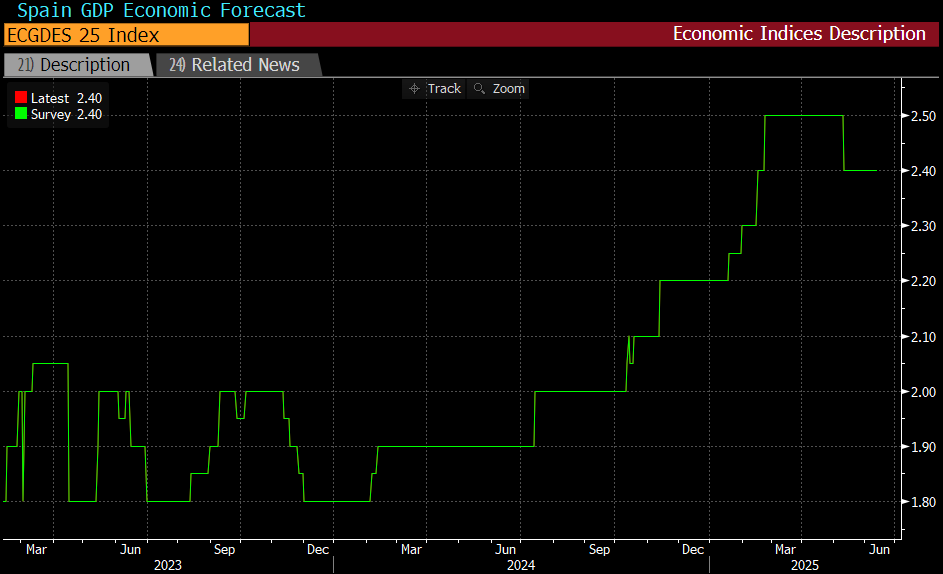Click the Economic Indices Description header
Image resolution: width=943 pixels, height=574 pixels.
798,34
